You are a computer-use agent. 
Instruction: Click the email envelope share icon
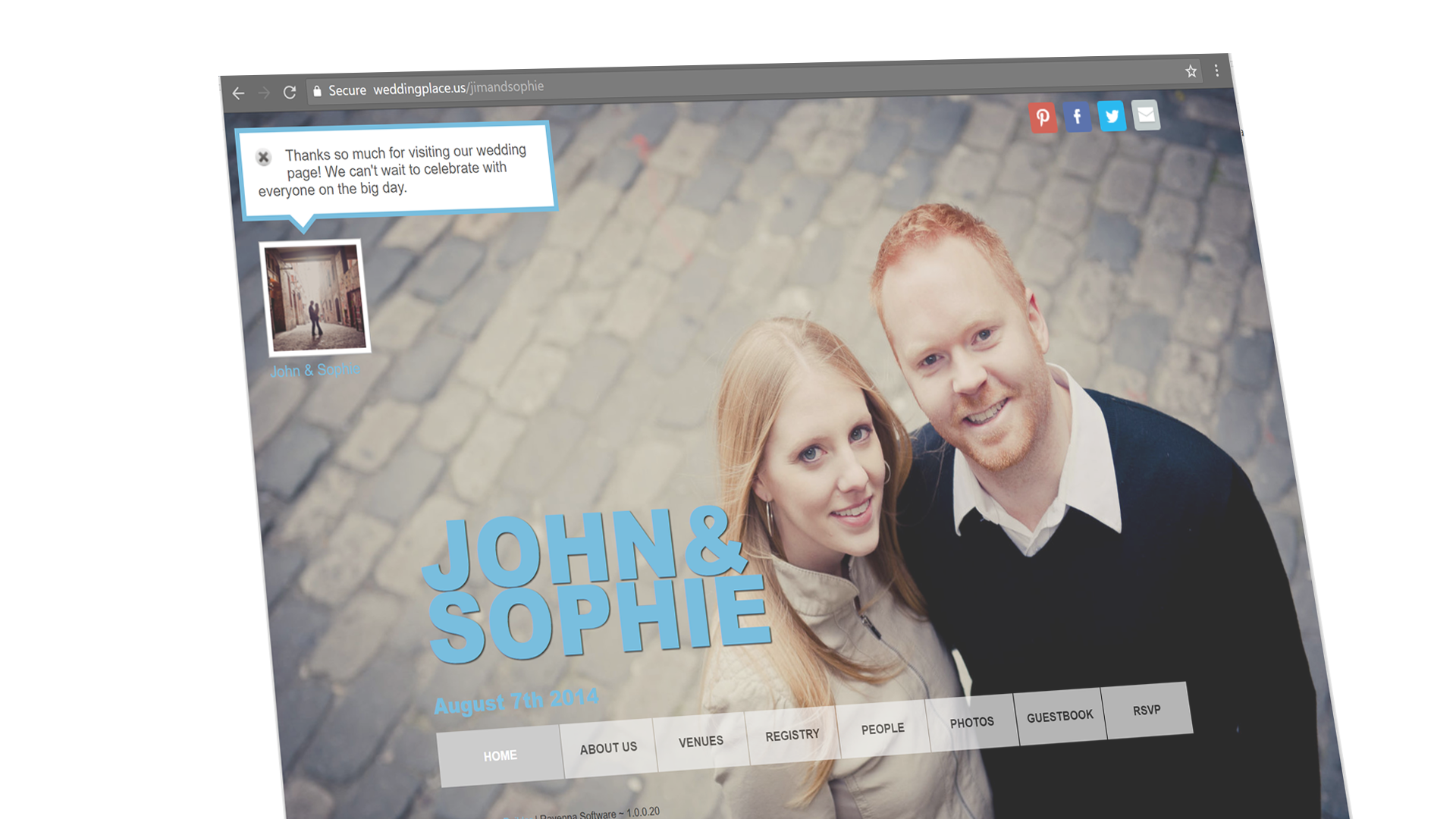[x=1146, y=115]
